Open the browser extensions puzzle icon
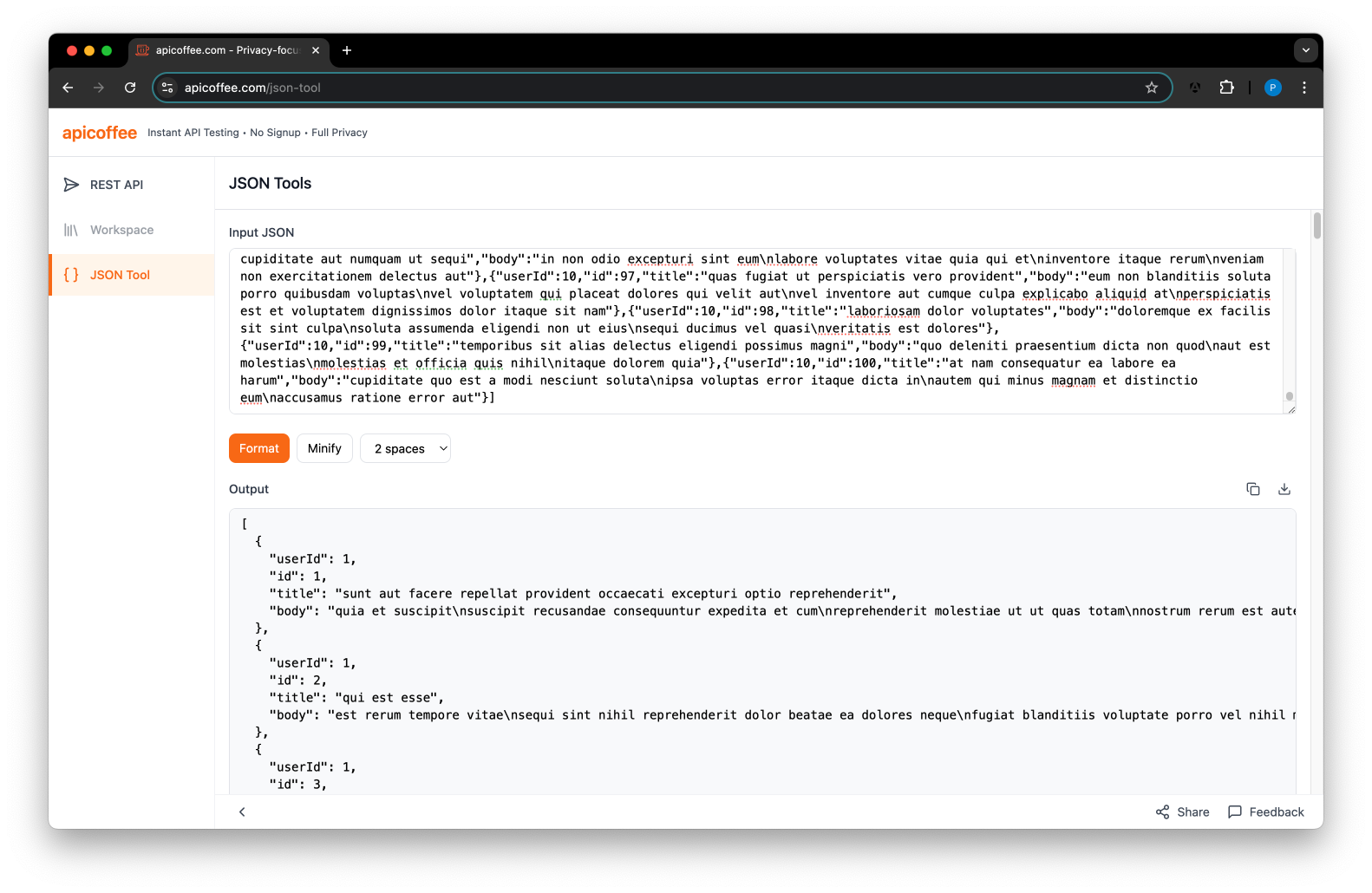This screenshot has width=1372, height=893. point(1226,88)
